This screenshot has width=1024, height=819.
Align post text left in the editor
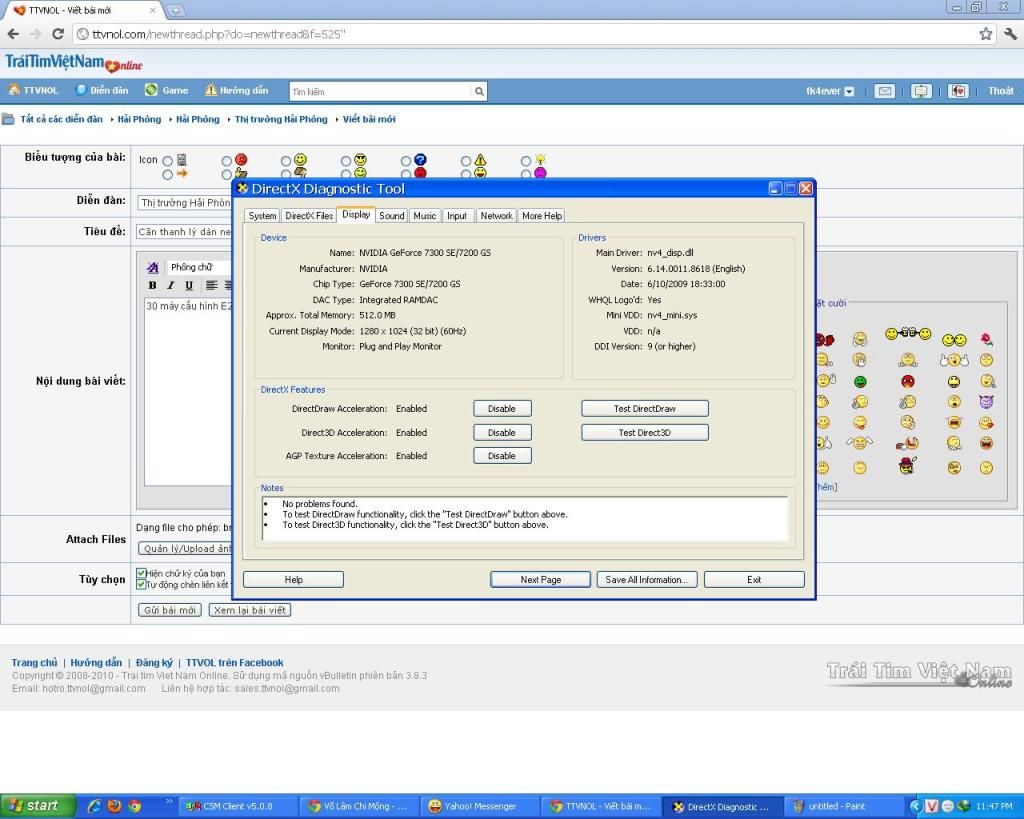[x=212, y=285]
